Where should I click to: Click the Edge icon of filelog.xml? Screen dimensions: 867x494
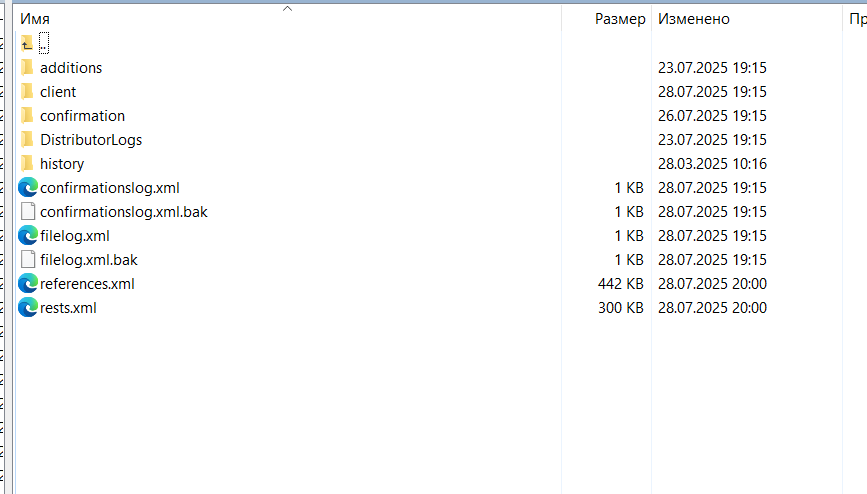(x=28, y=236)
